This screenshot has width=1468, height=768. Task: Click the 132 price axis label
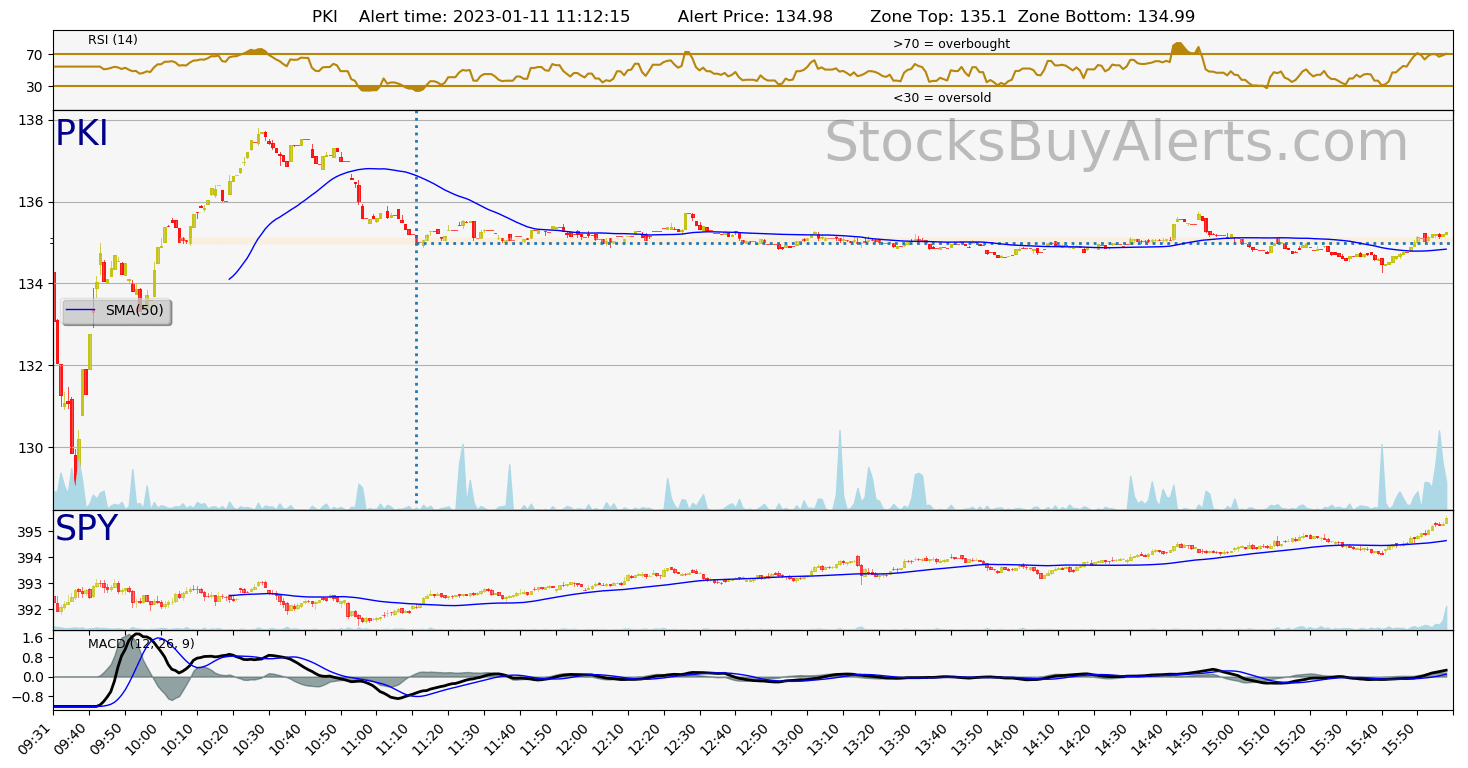click(x=31, y=366)
